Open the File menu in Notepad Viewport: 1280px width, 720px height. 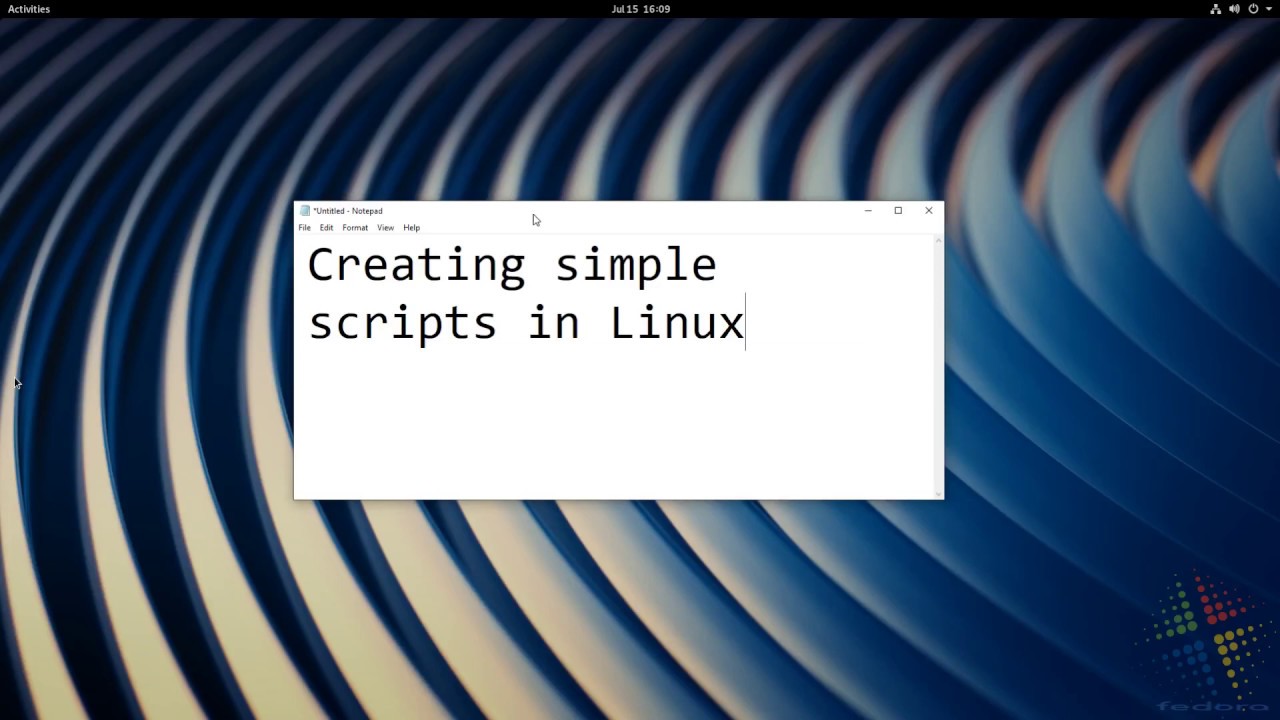point(304,228)
